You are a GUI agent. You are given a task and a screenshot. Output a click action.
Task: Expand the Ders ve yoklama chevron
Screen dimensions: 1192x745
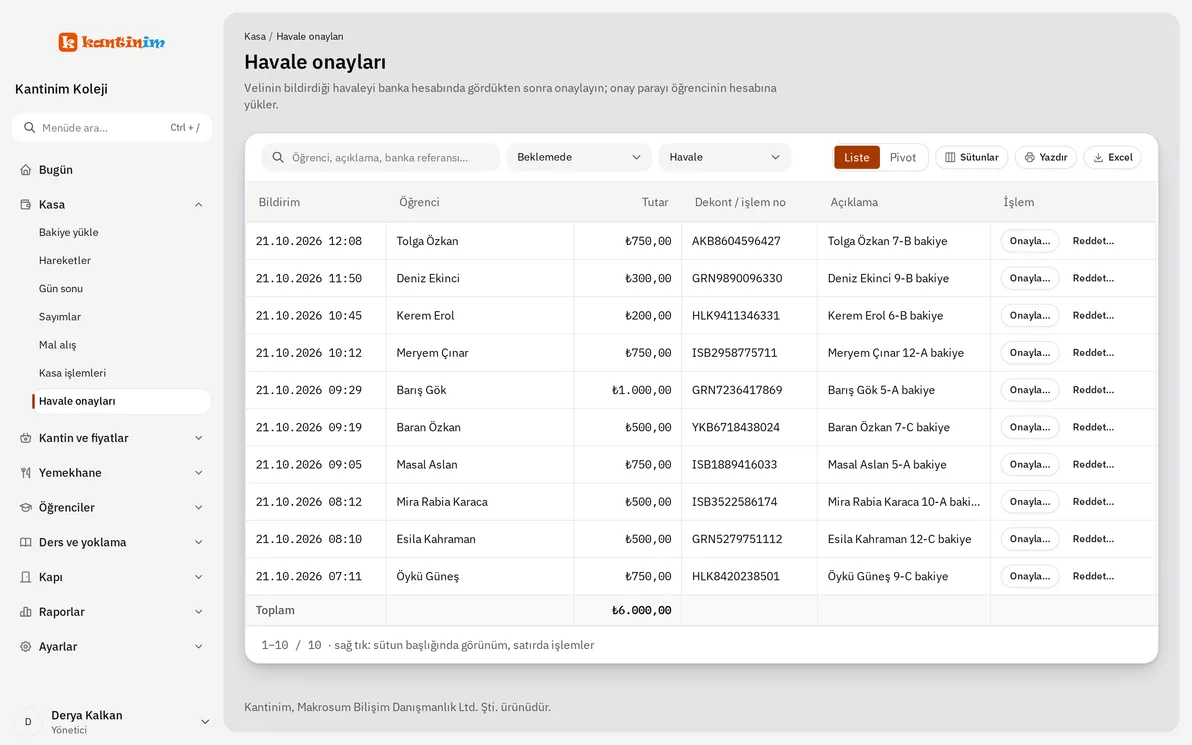pos(198,542)
